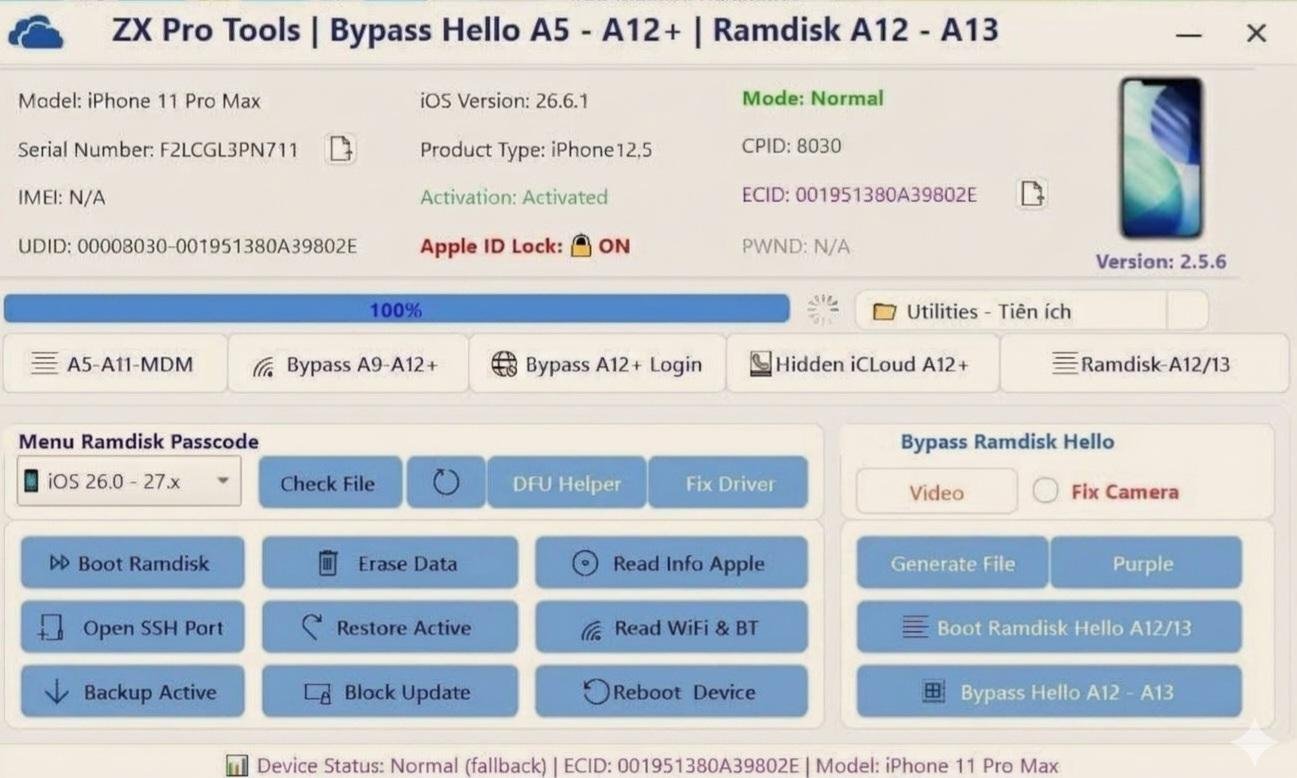This screenshot has height=778, width=1297.
Task: Click 'Bypass Ramdisk Hello' heading
Action: pyautogui.click(x=1007, y=441)
